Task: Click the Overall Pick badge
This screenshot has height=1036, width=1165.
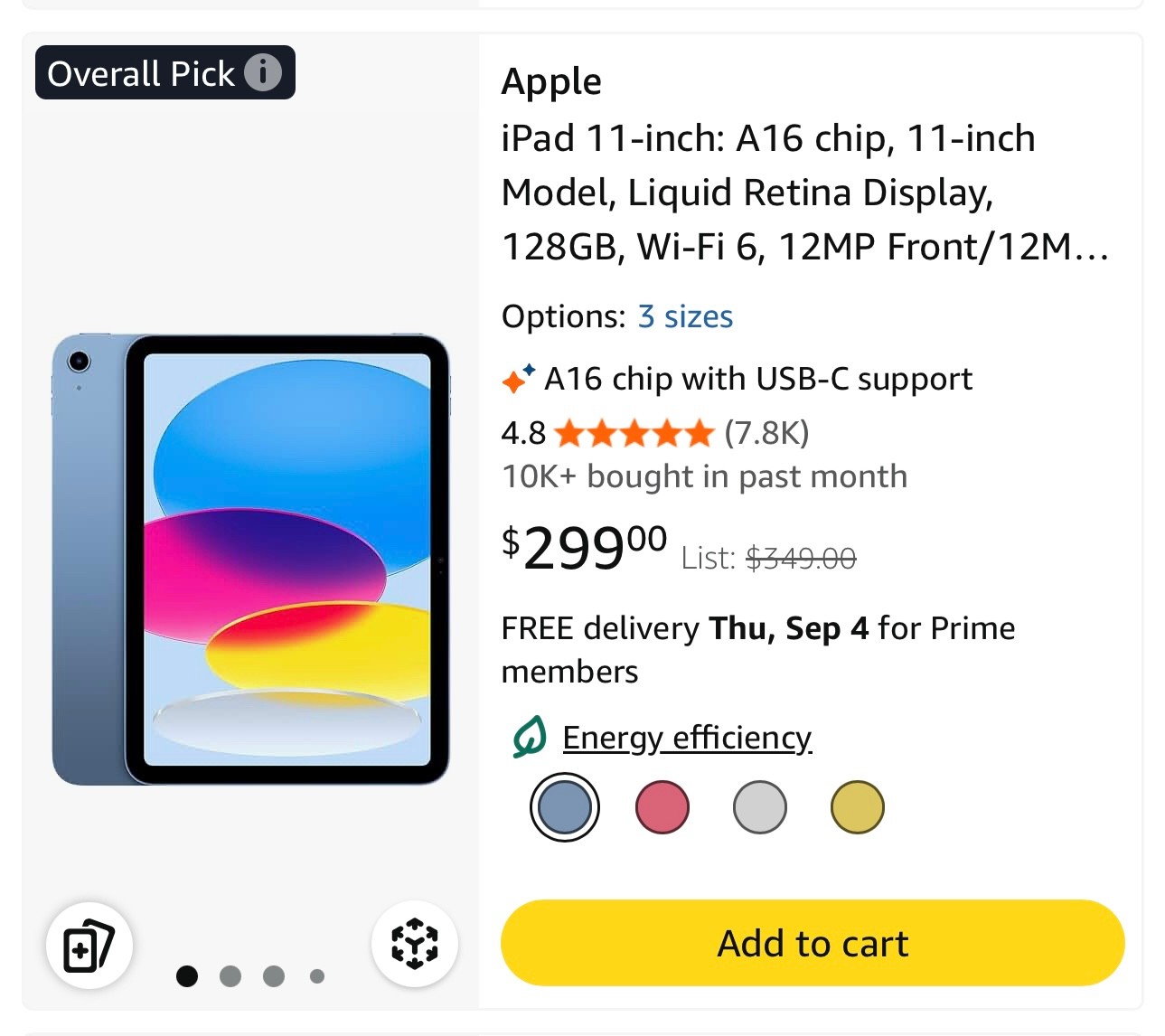Action: click(x=140, y=73)
